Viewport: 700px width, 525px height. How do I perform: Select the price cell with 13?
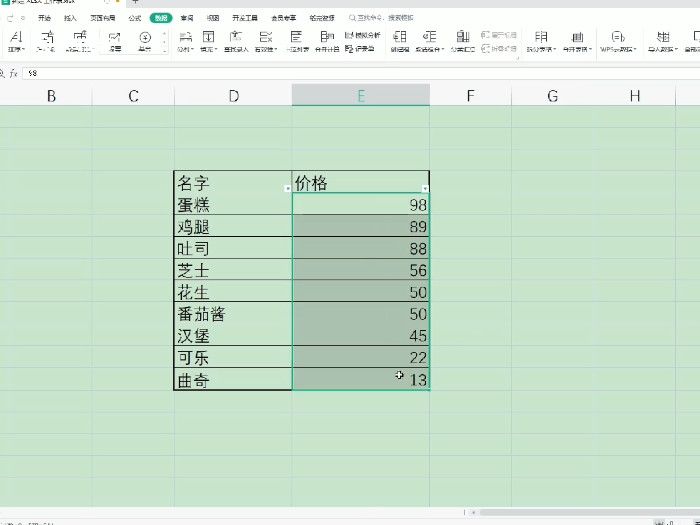[x=361, y=379]
